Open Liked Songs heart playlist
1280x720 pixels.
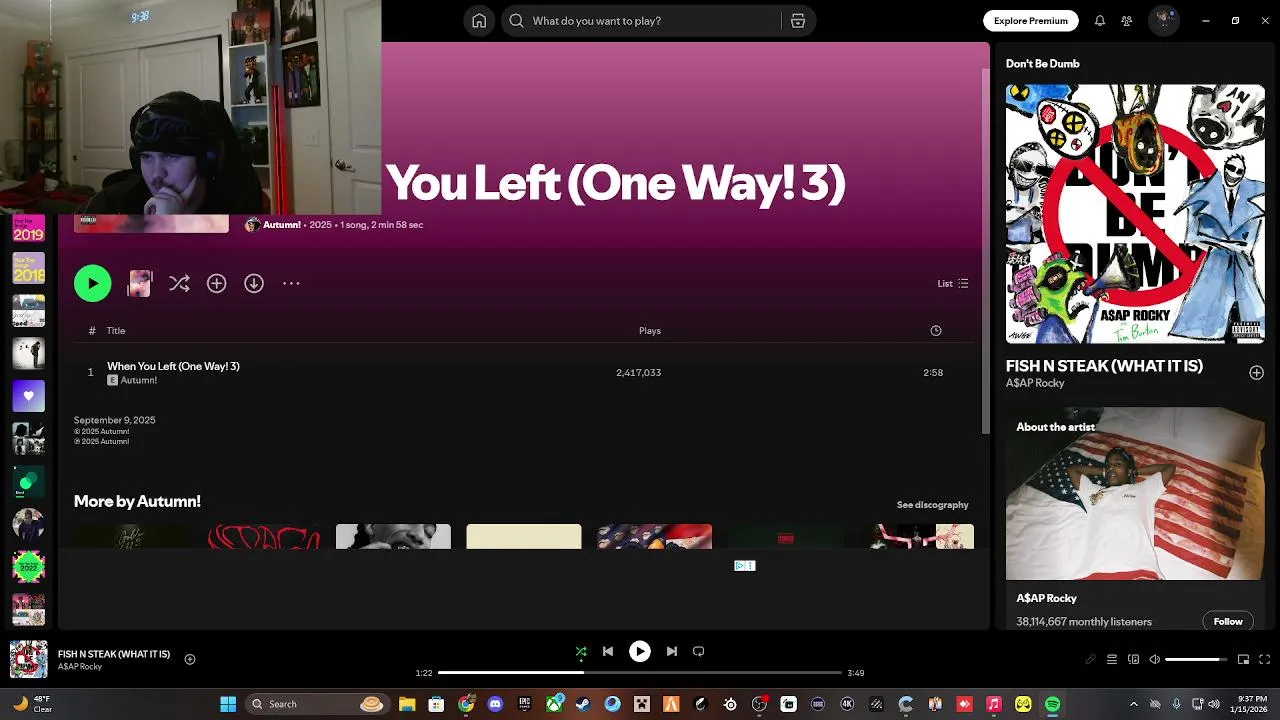28,396
